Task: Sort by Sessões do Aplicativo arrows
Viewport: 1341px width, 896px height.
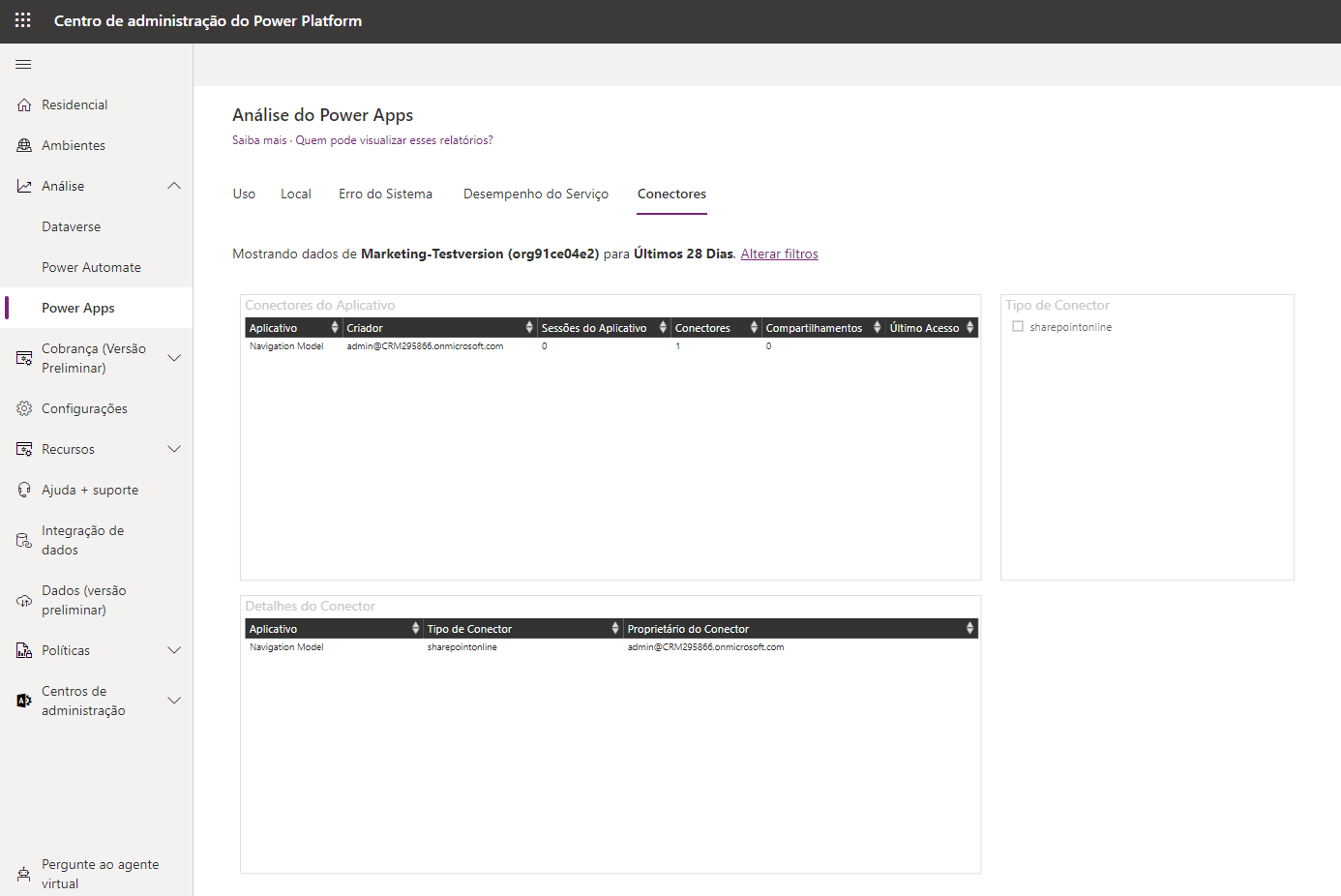Action: coord(663,328)
